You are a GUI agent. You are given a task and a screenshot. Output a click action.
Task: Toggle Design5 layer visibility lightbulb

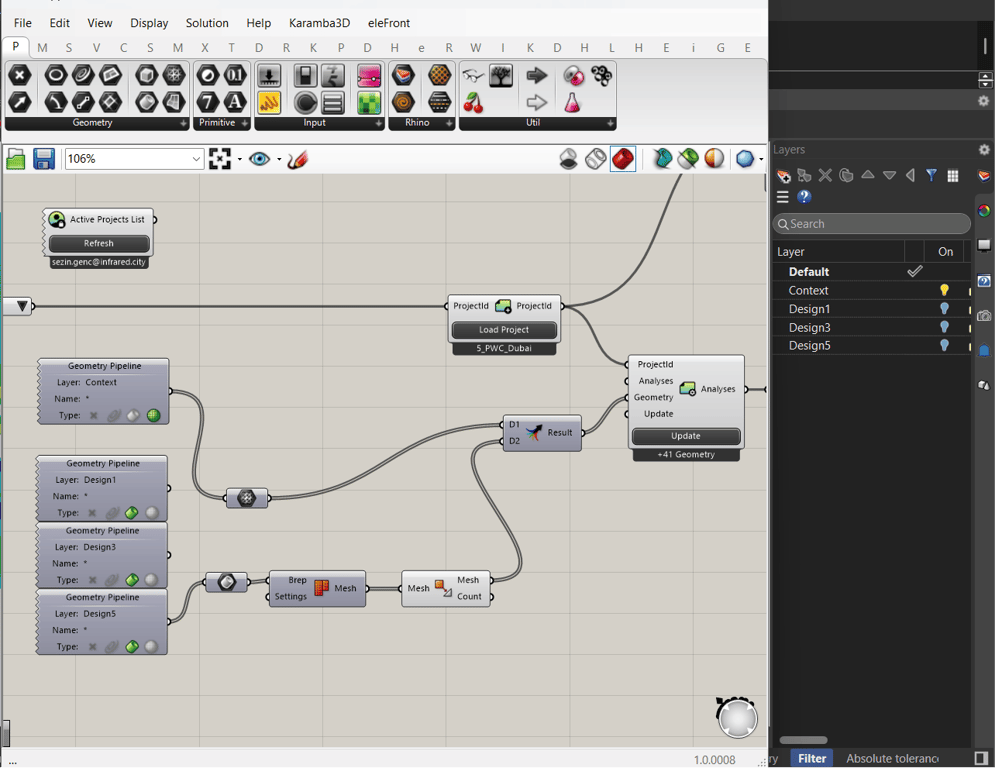(x=943, y=345)
